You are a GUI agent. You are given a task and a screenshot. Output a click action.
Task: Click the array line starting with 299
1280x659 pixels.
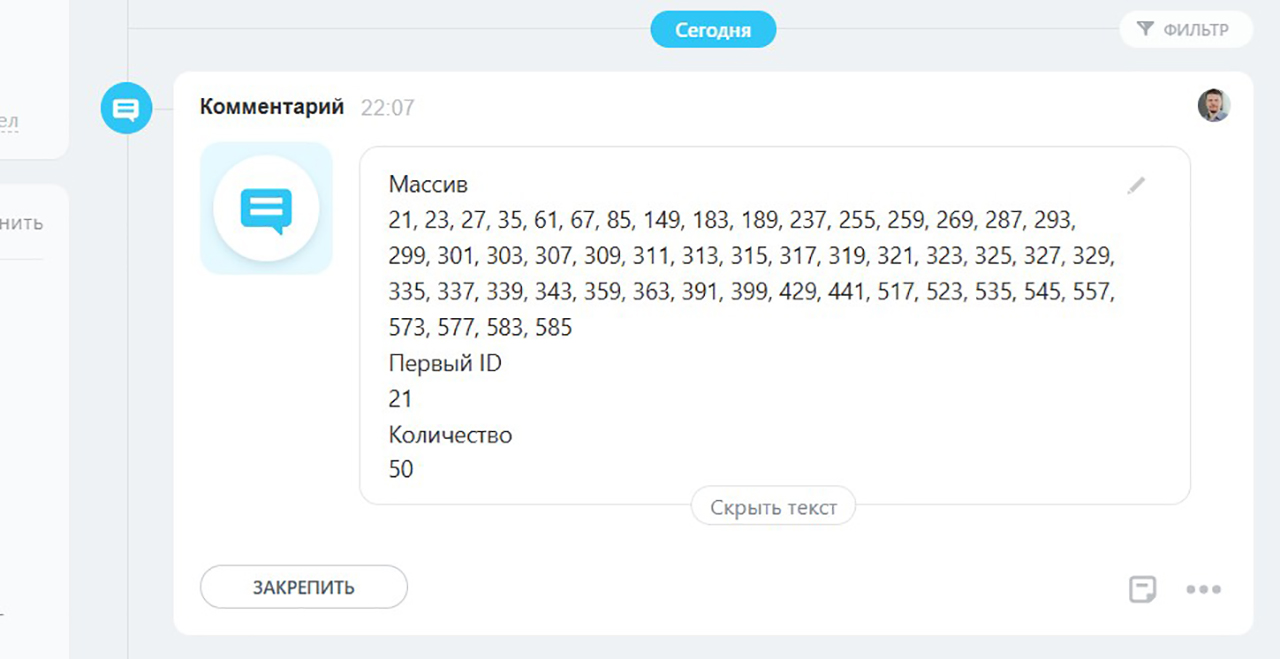750,256
